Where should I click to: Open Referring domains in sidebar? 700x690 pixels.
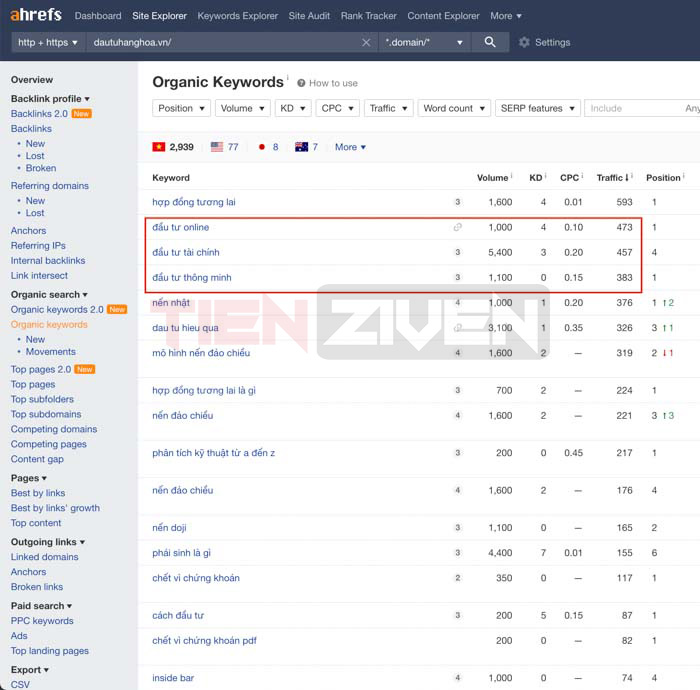[x=50, y=186]
